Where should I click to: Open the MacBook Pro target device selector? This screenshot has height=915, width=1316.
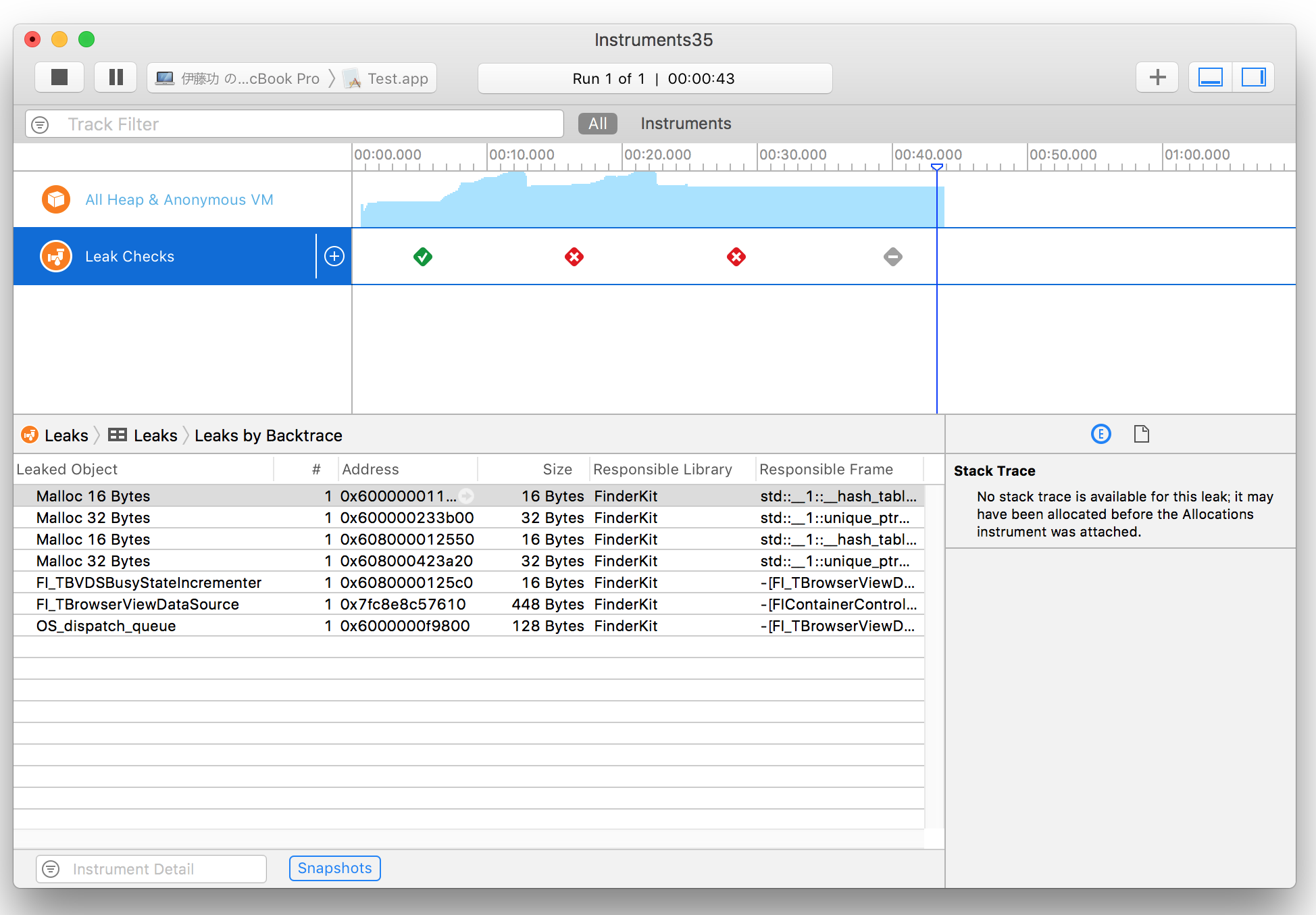[x=237, y=78]
